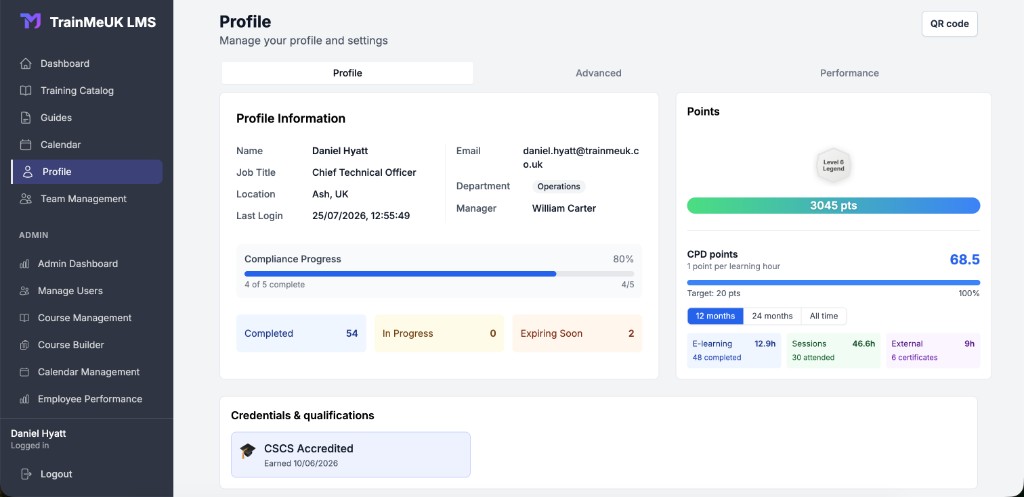Select the All time period
The height and width of the screenshot is (497, 1024).
coord(824,316)
